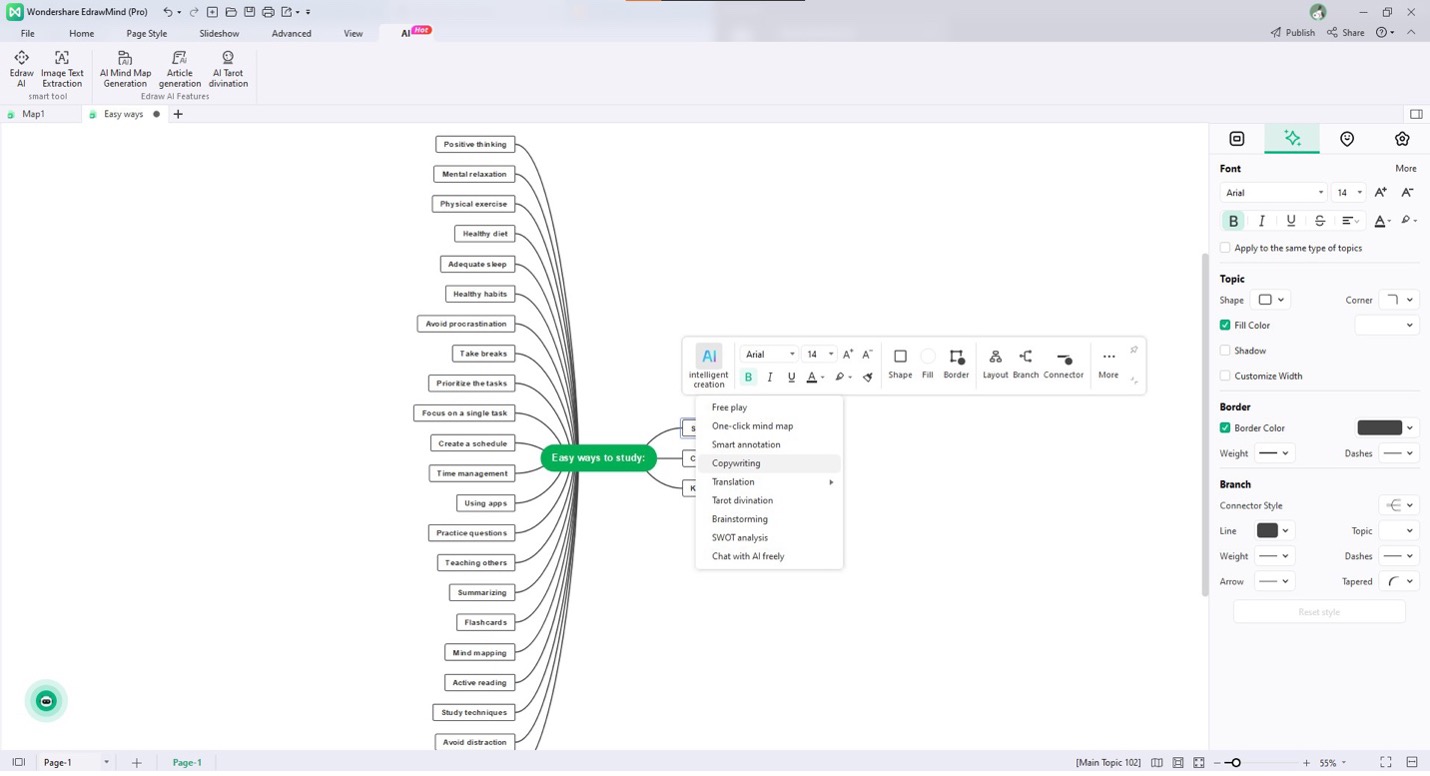Expand the Topic Shape dropdown

click(x=1271, y=300)
